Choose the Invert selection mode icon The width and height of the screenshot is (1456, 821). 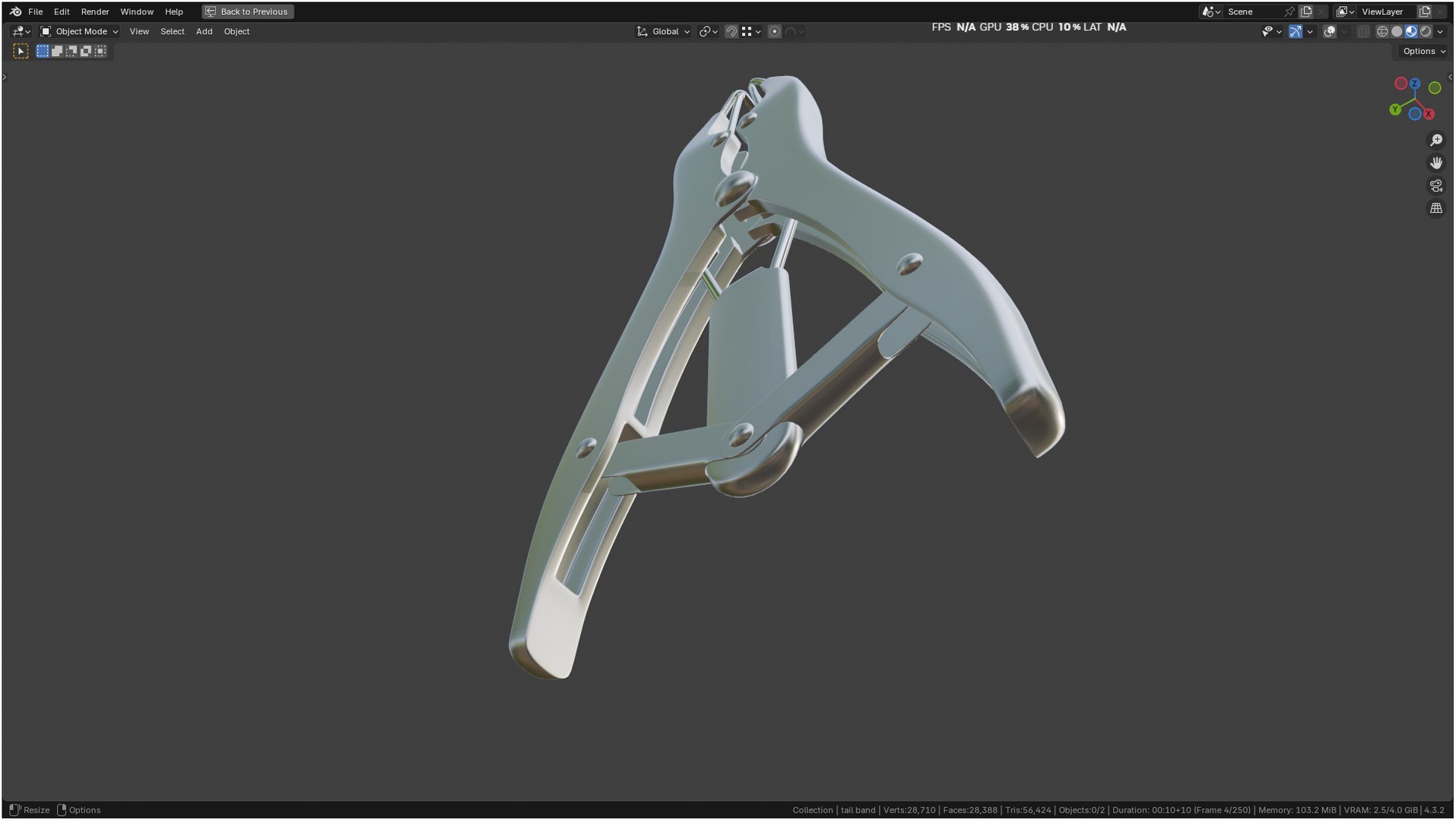86,51
